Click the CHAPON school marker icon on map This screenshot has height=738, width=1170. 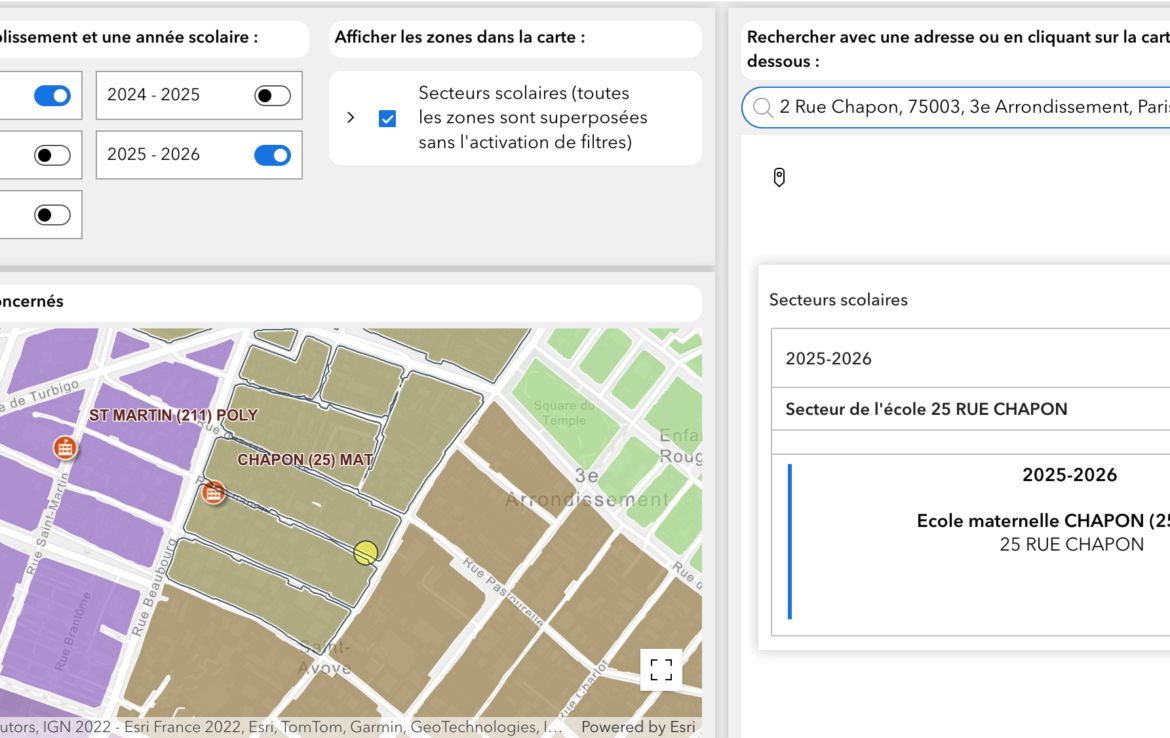click(213, 492)
